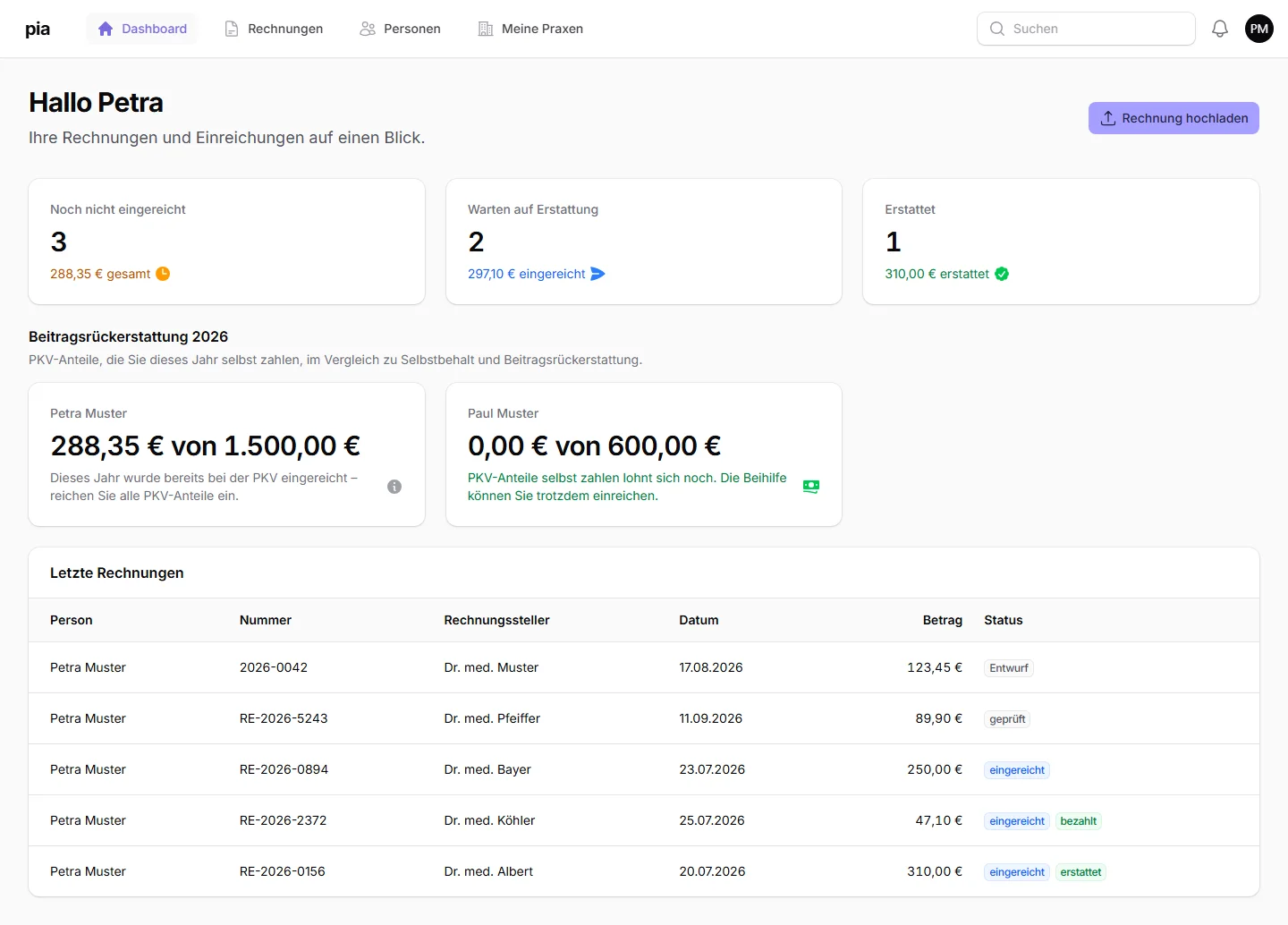This screenshot has width=1288, height=925.
Task: Open the Rechnungen tab
Action: tap(274, 29)
